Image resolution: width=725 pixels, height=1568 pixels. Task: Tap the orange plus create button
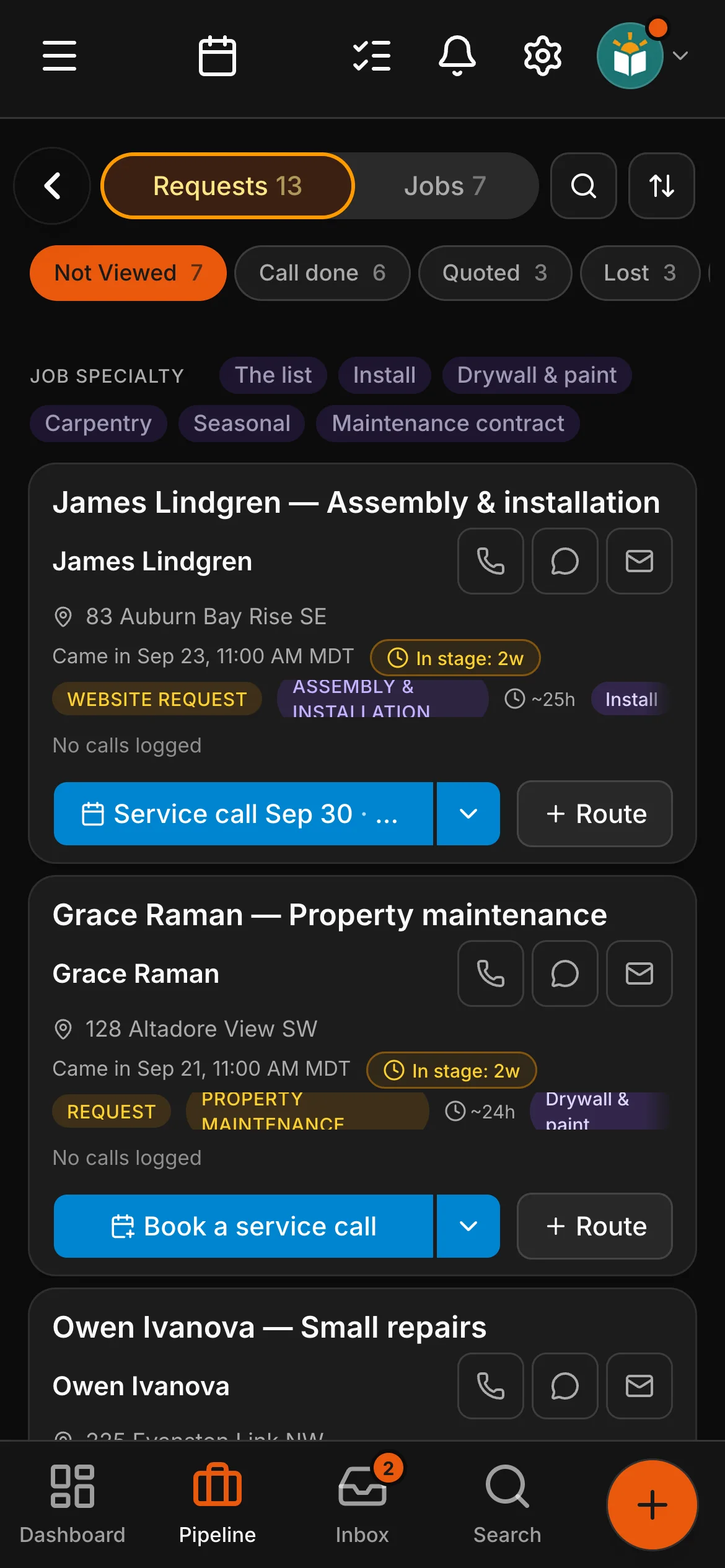tap(652, 1505)
